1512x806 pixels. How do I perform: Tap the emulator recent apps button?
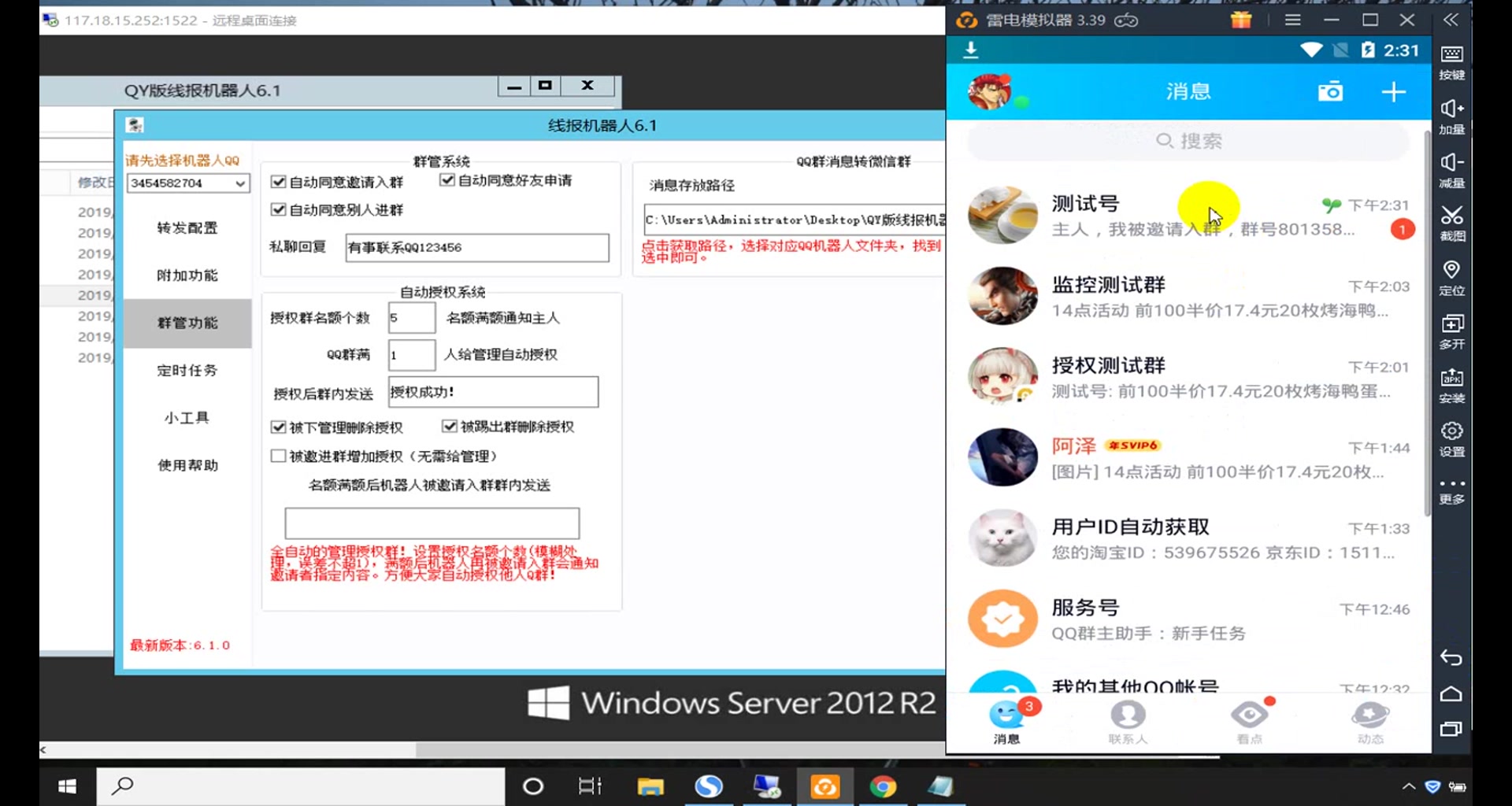click(x=1451, y=730)
